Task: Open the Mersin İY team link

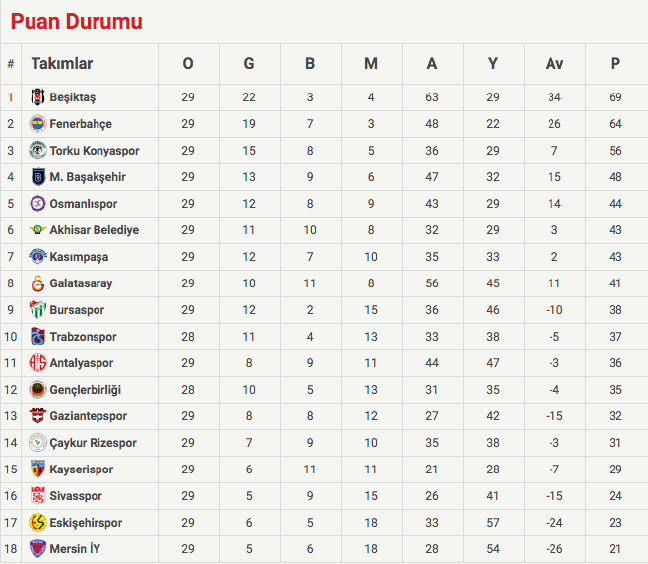Action: tap(75, 549)
